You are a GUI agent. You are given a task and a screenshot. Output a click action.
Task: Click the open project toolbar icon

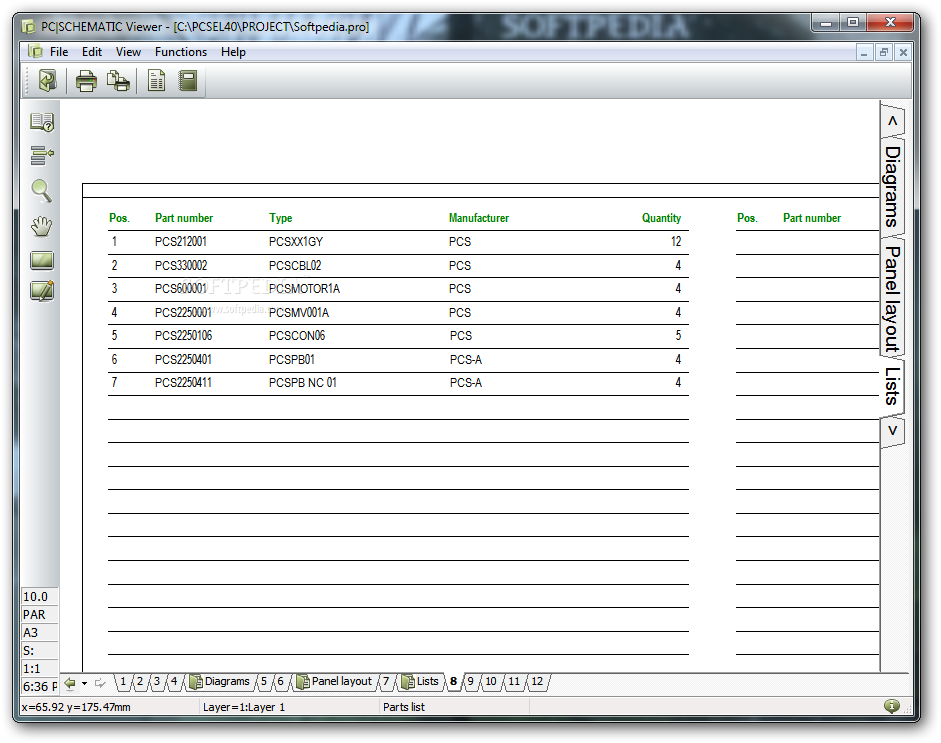47,80
